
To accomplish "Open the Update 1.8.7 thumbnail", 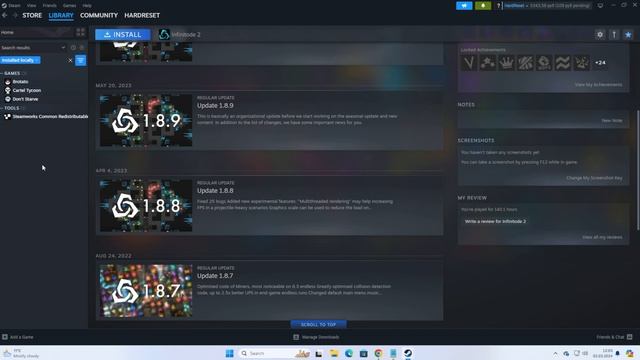I will click(x=146, y=291).
